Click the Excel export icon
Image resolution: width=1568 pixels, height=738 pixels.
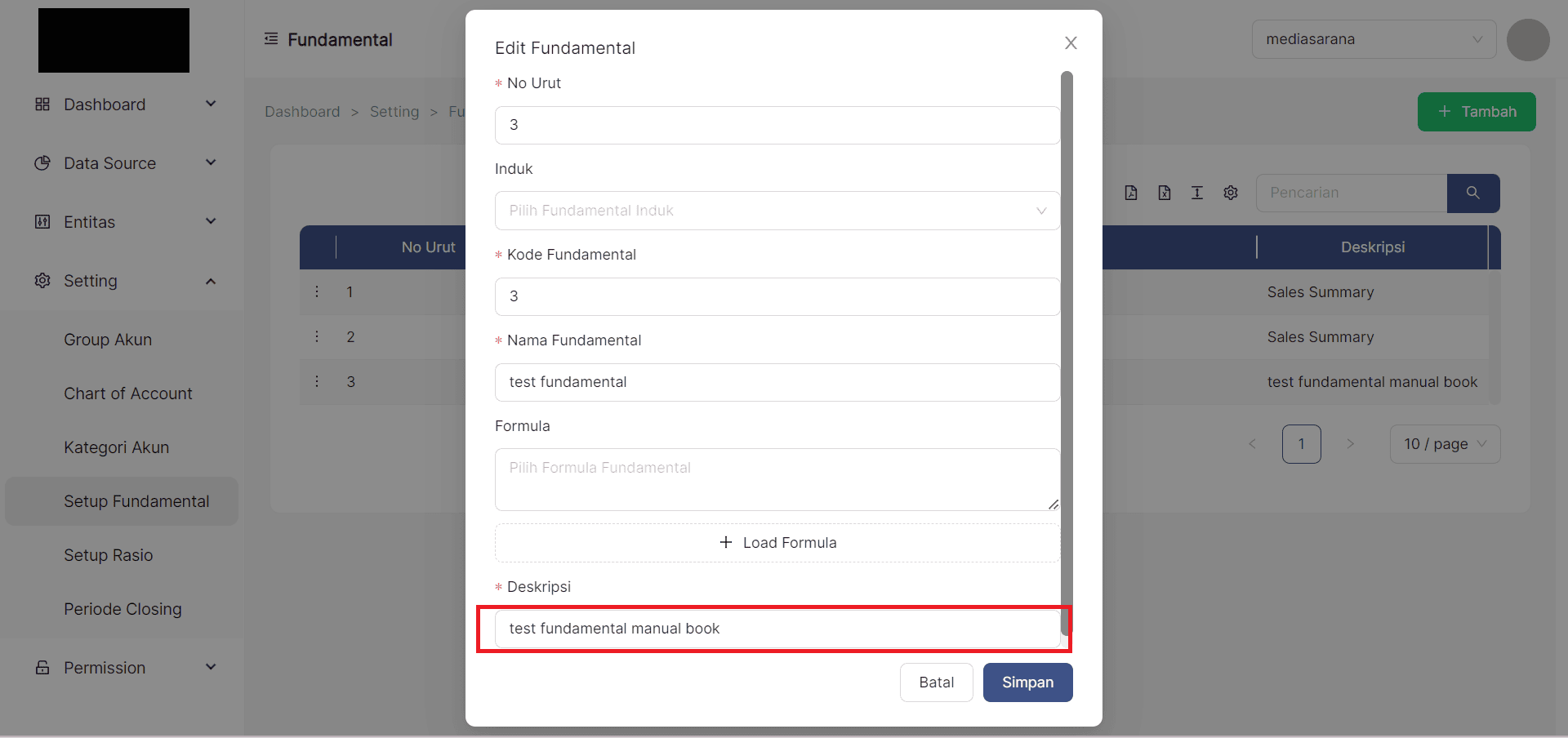point(1165,193)
